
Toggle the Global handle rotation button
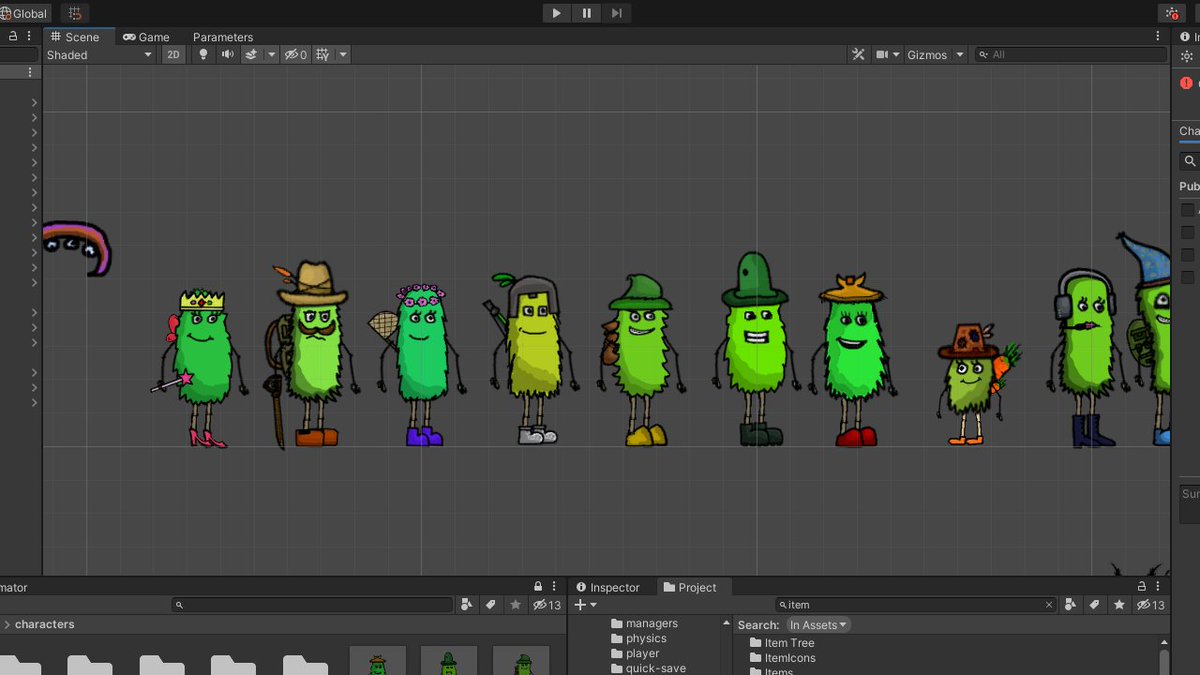[x=24, y=14]
